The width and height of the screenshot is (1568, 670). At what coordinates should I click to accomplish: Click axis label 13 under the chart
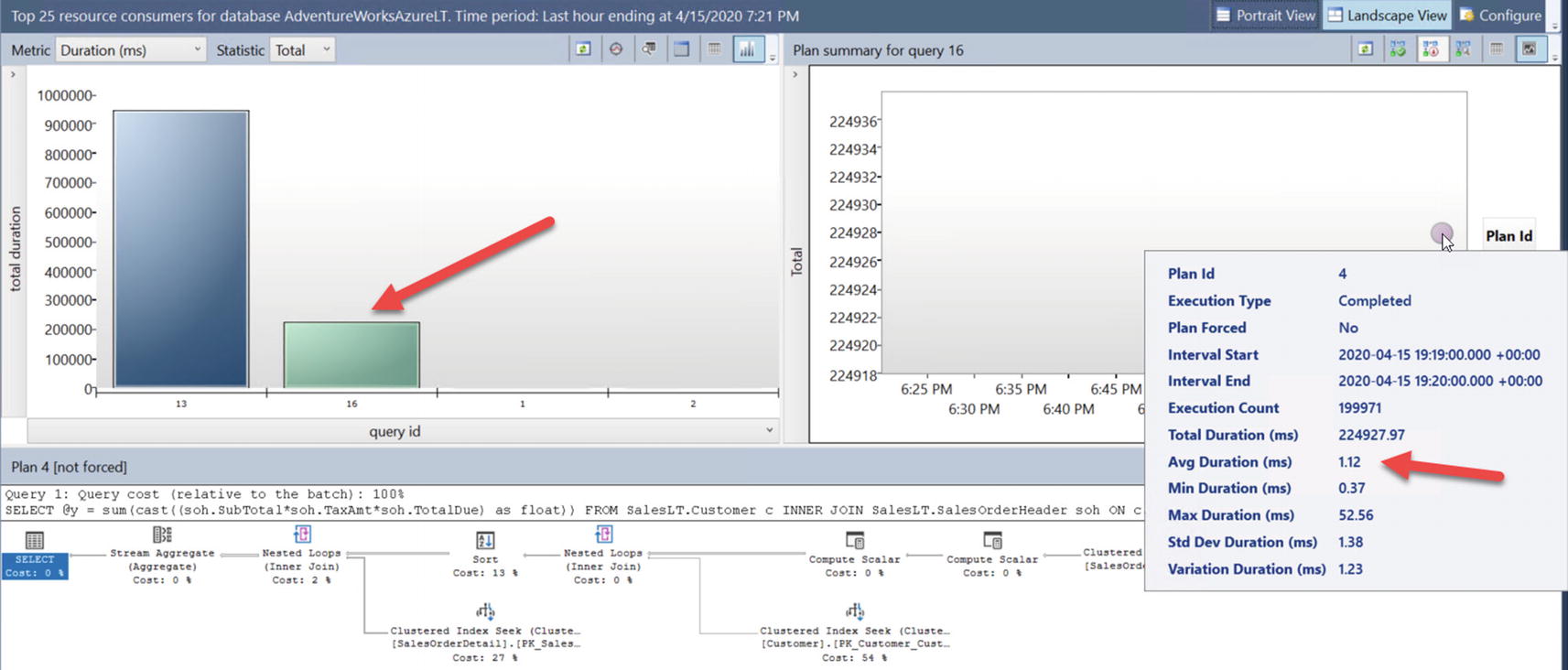click(181, 404)
